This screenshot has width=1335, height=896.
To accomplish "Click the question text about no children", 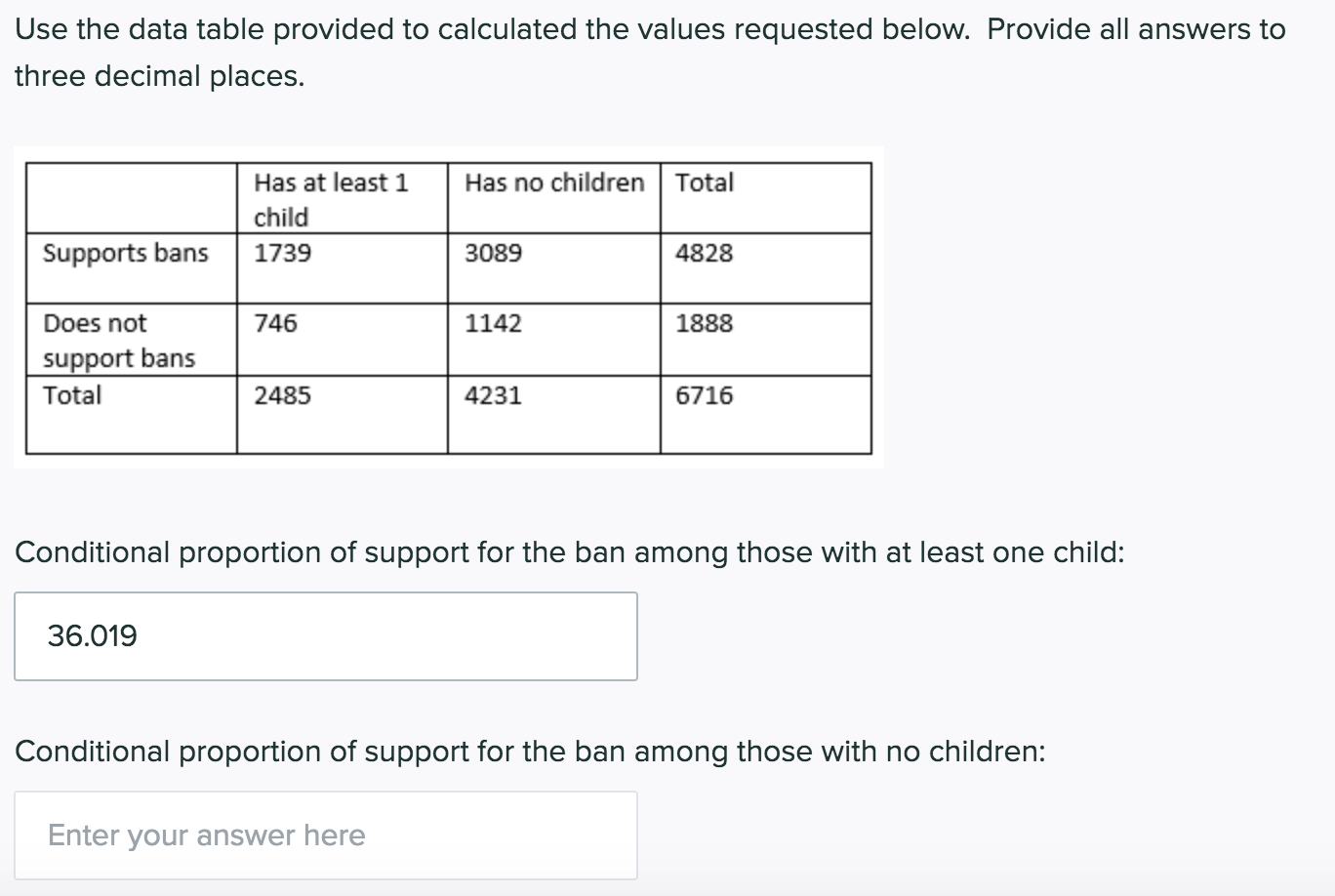I will [532, 752].
